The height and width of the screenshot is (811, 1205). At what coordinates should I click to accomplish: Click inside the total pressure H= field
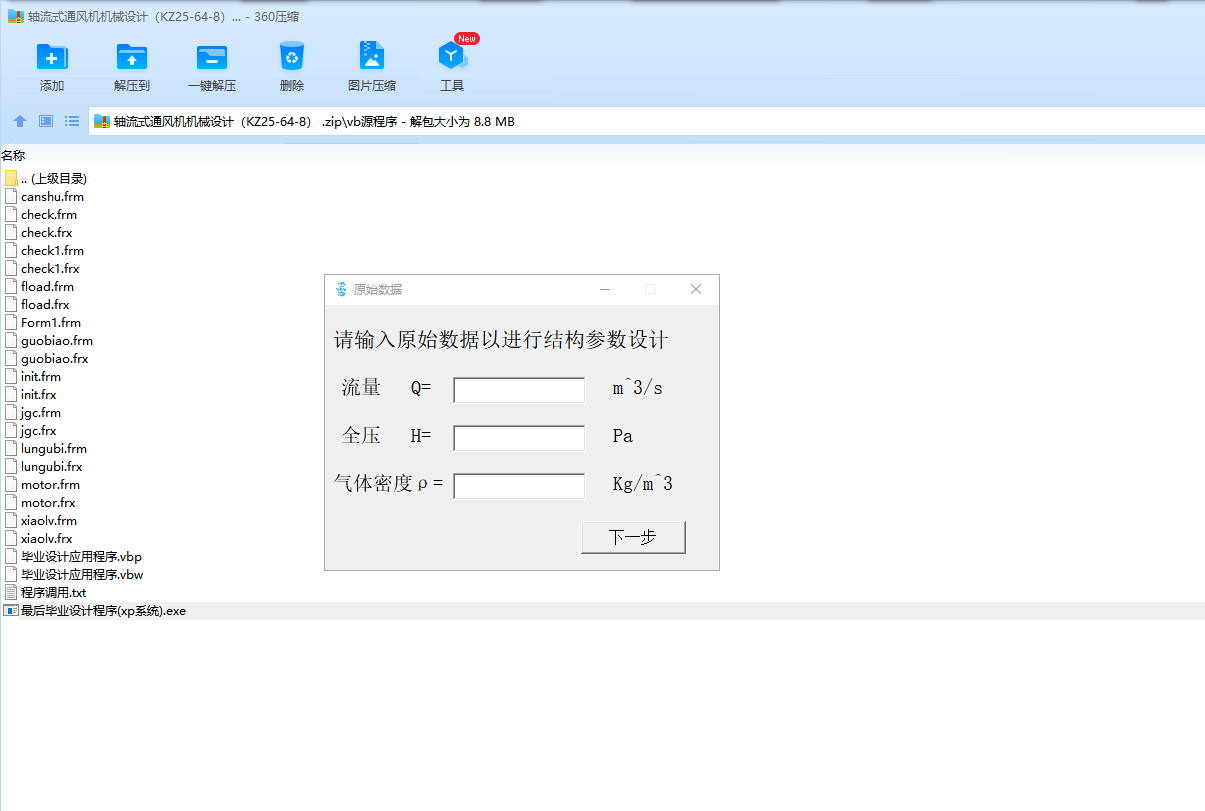point(519,438)
